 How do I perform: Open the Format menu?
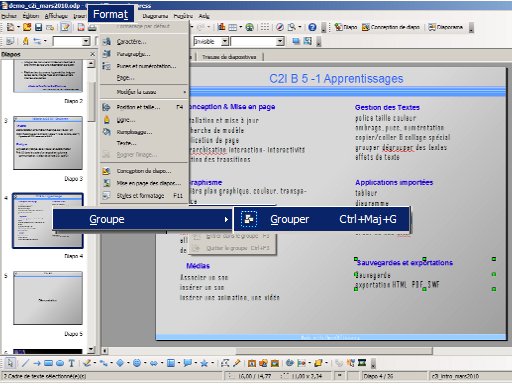click(111, 14)
